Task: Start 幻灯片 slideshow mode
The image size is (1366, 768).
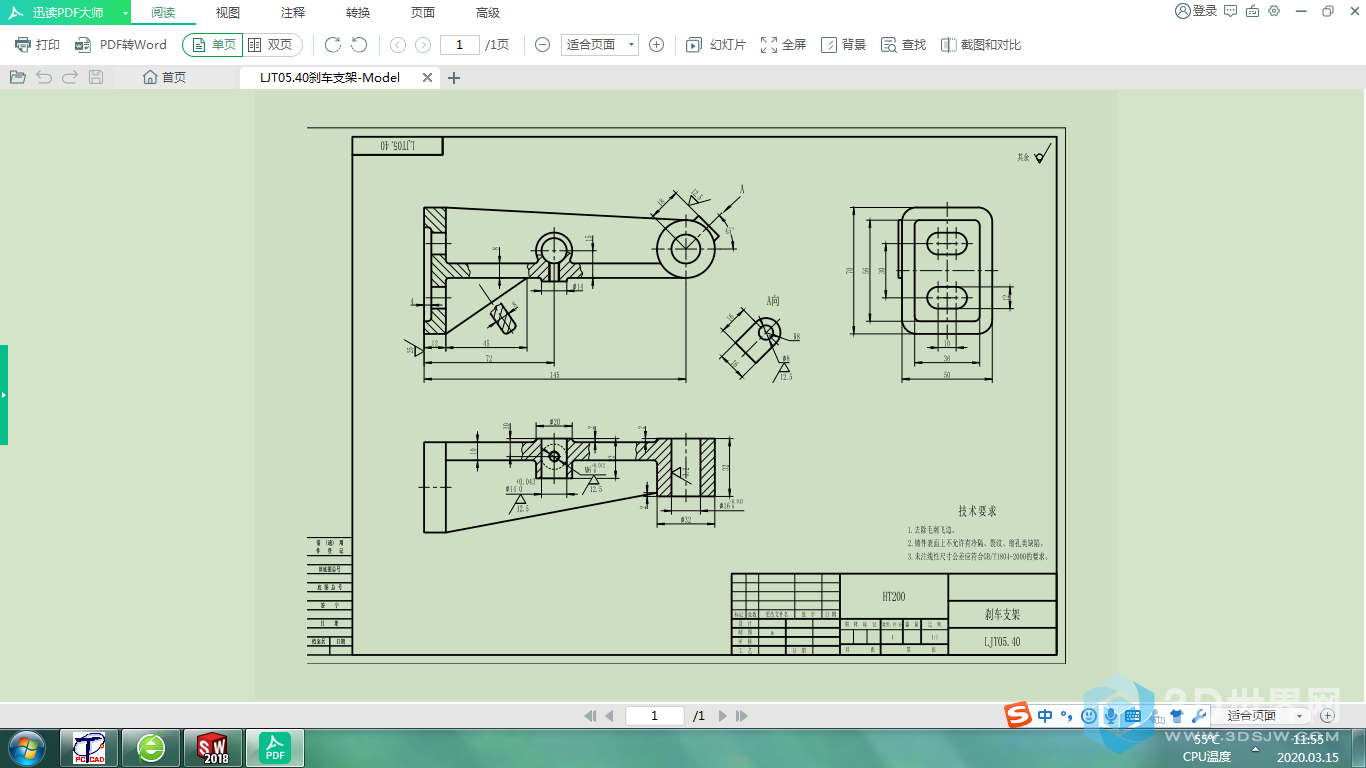Action: 716,45
